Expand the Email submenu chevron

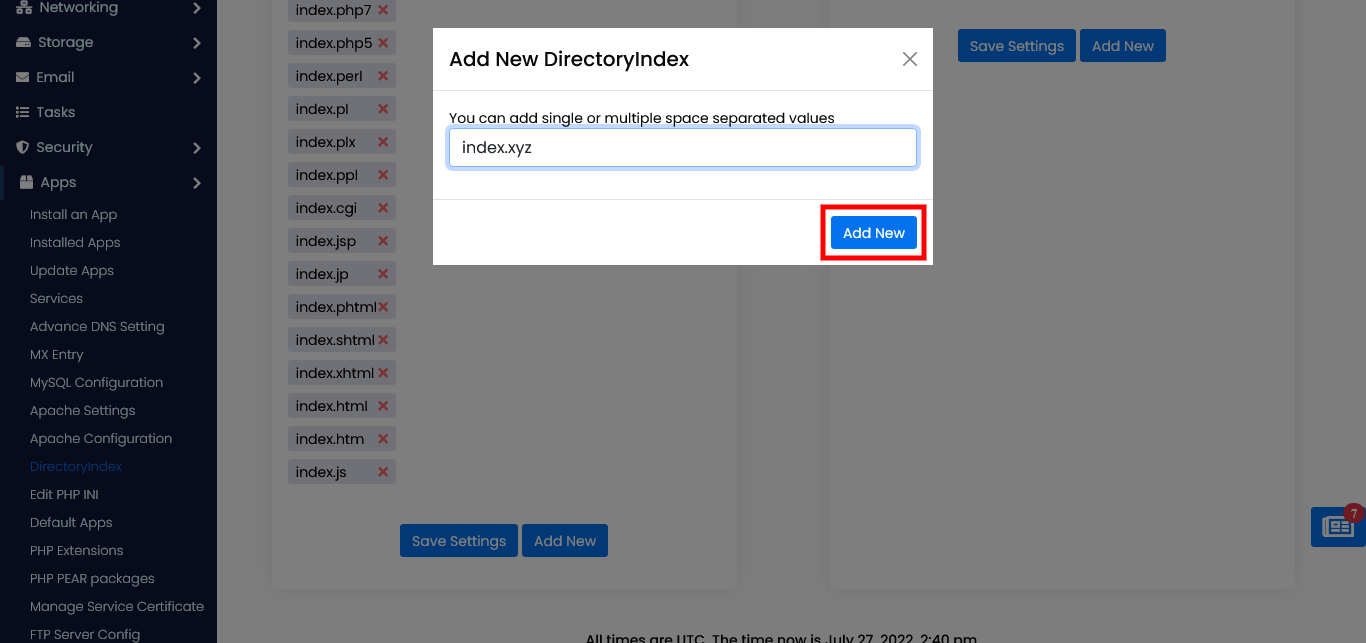pyautogui.click(x=197, y=78)
